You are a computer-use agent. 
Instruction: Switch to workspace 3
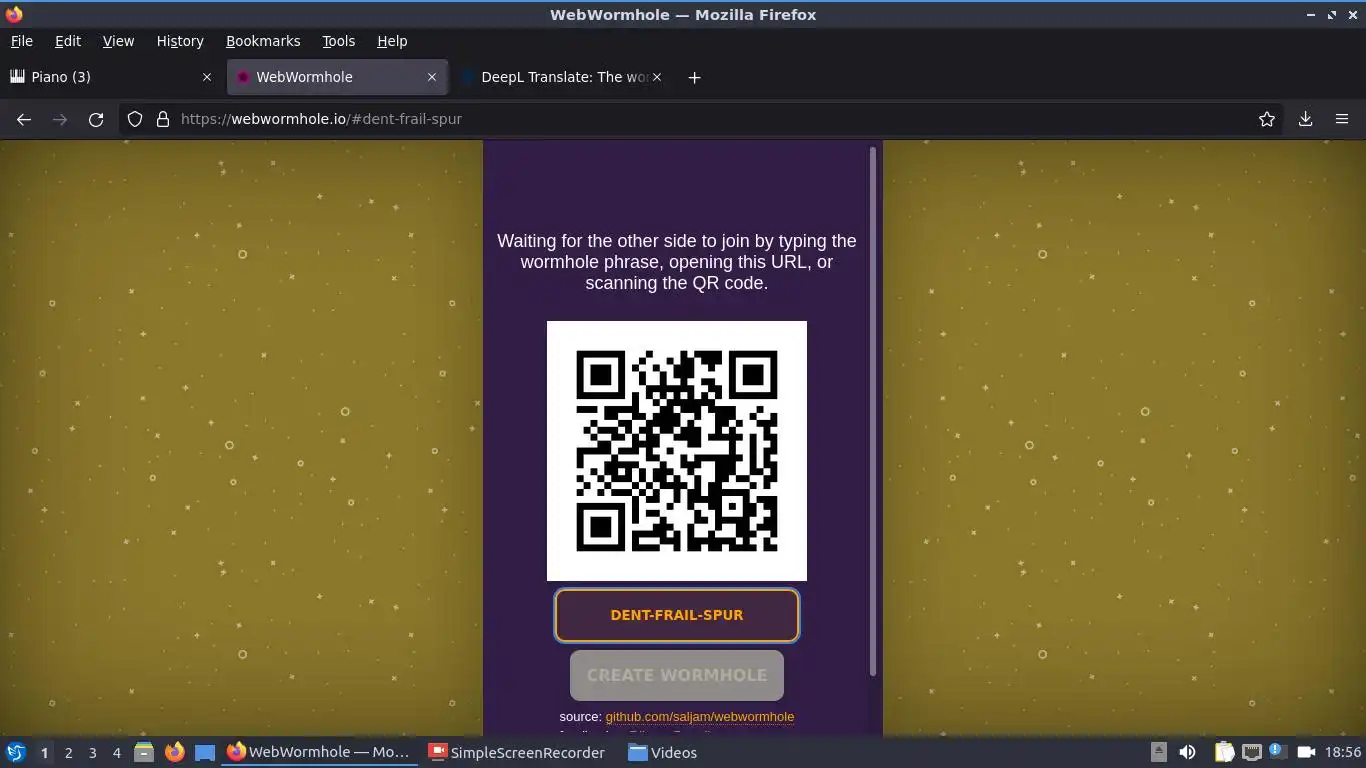pyautogui.click(x=92, y=753)
